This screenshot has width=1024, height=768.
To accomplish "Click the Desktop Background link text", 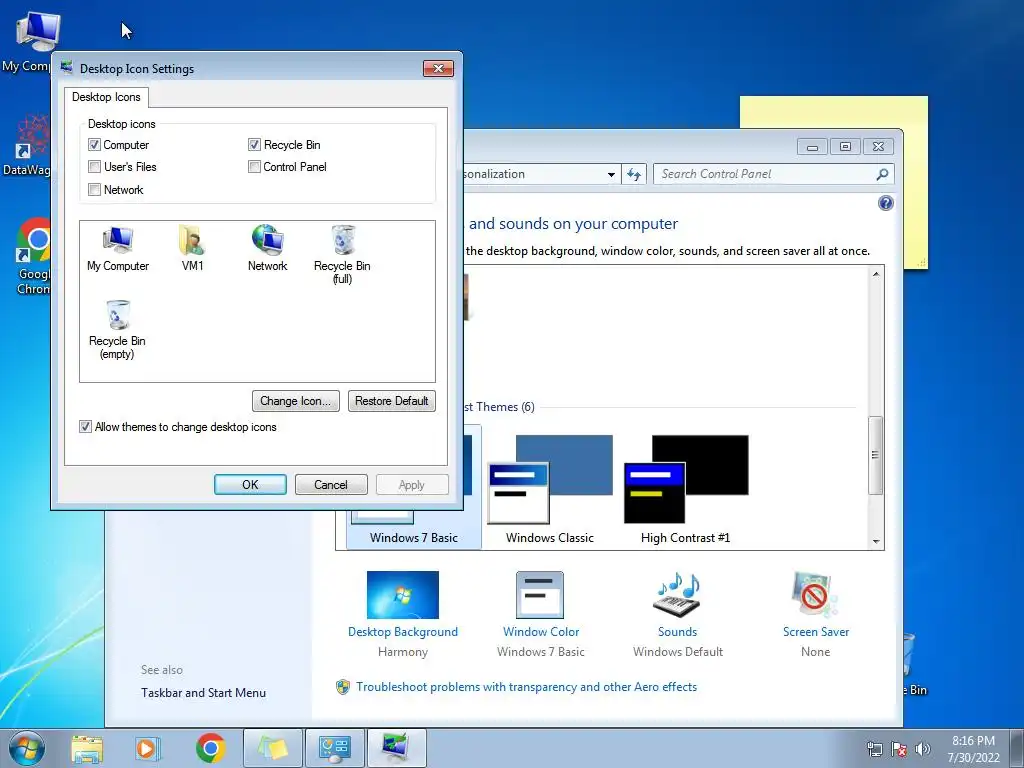I will pos(403,632).
